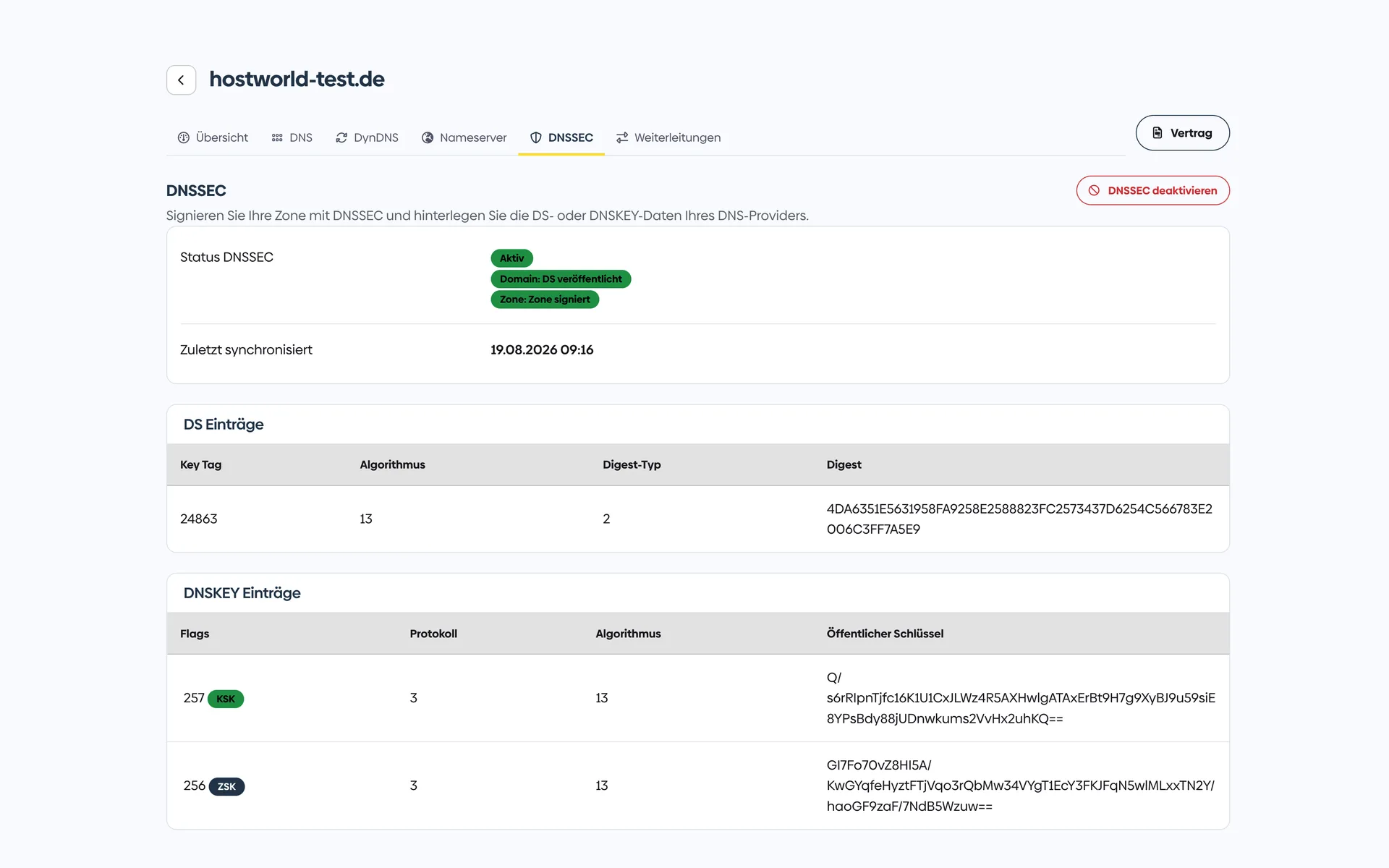Click the DNSSEC shield icon
The width and height of the screenshot is (1389, 868).
tap(536, 137)
